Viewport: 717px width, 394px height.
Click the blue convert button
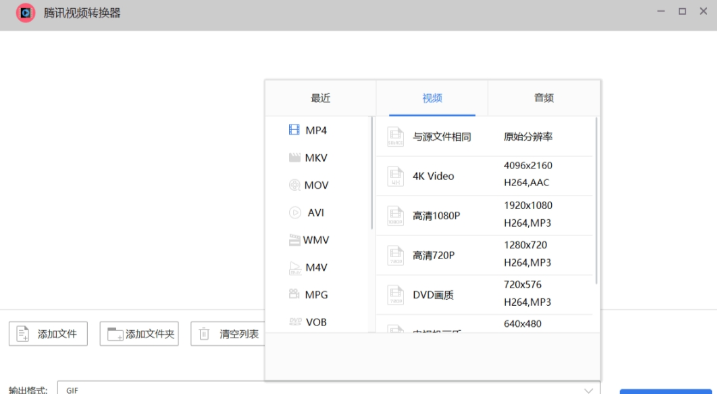(666, 392)
